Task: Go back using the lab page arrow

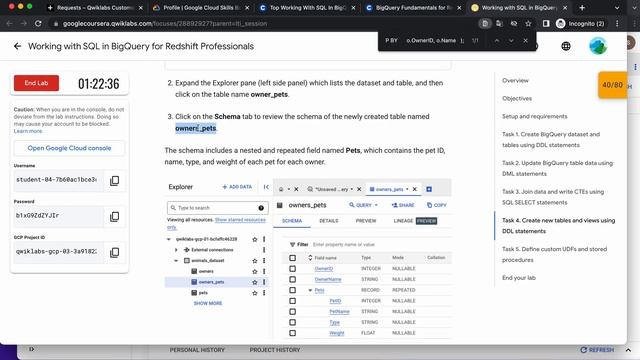Action: point(17,46)
